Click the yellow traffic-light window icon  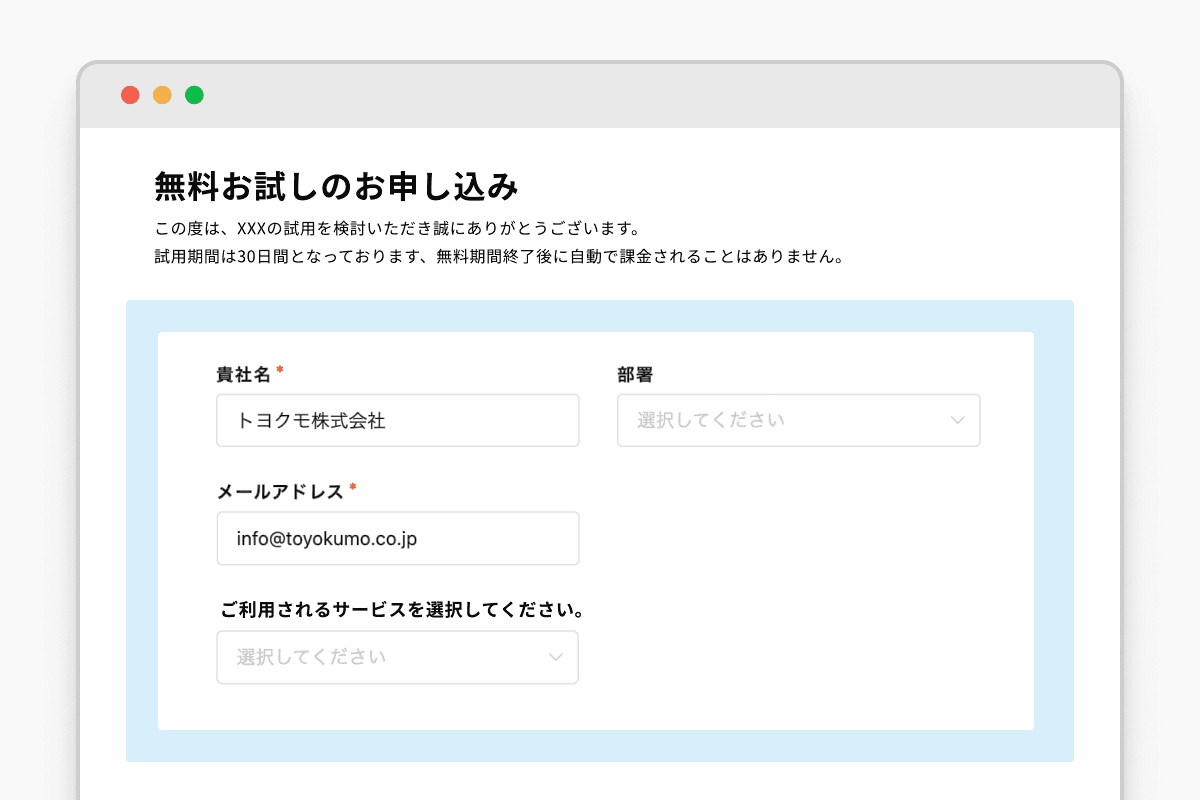163,95
